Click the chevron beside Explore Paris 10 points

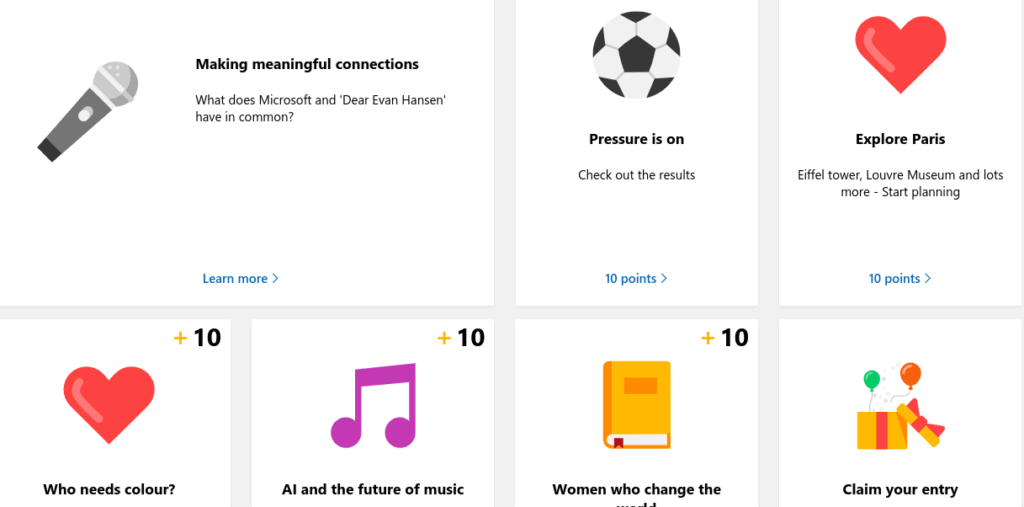click(927, 278)
